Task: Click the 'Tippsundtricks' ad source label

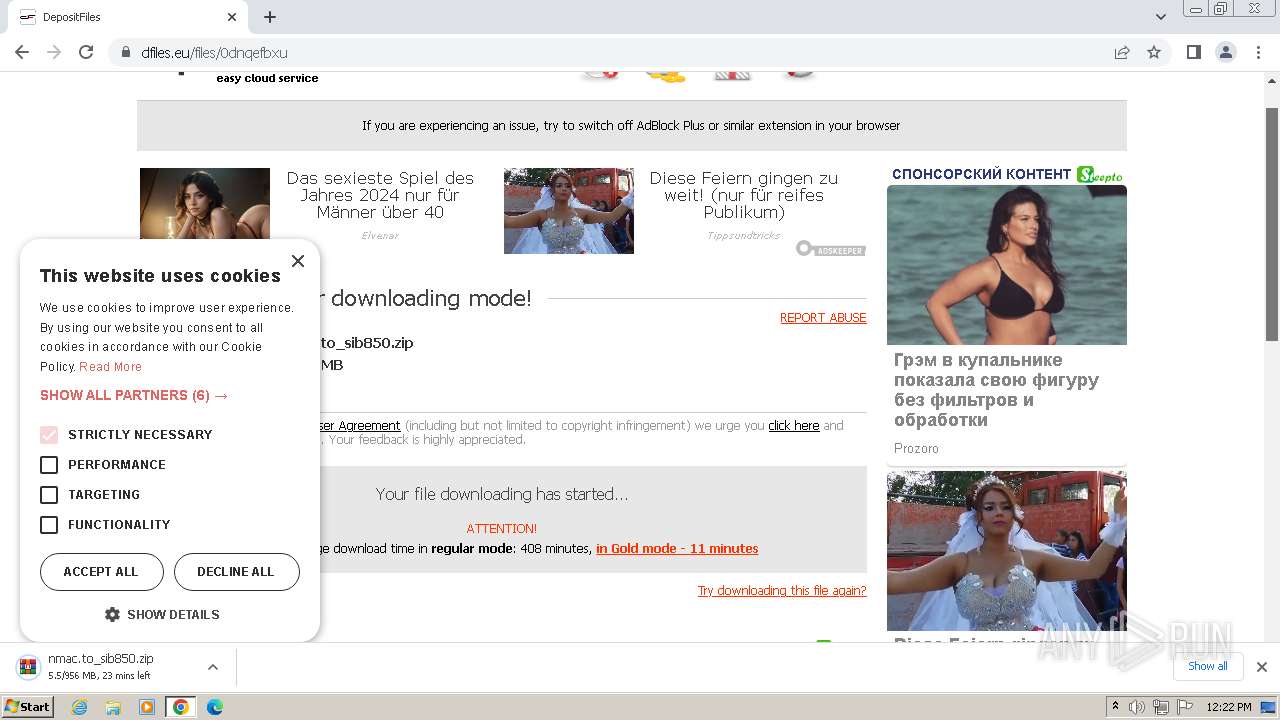Action: coord(743,236)
